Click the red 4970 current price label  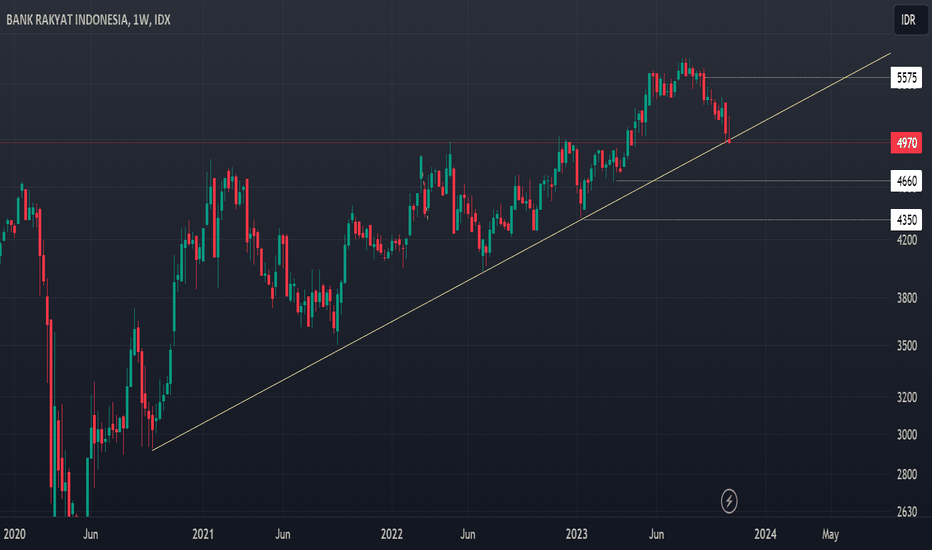click(x=906, y=143)
